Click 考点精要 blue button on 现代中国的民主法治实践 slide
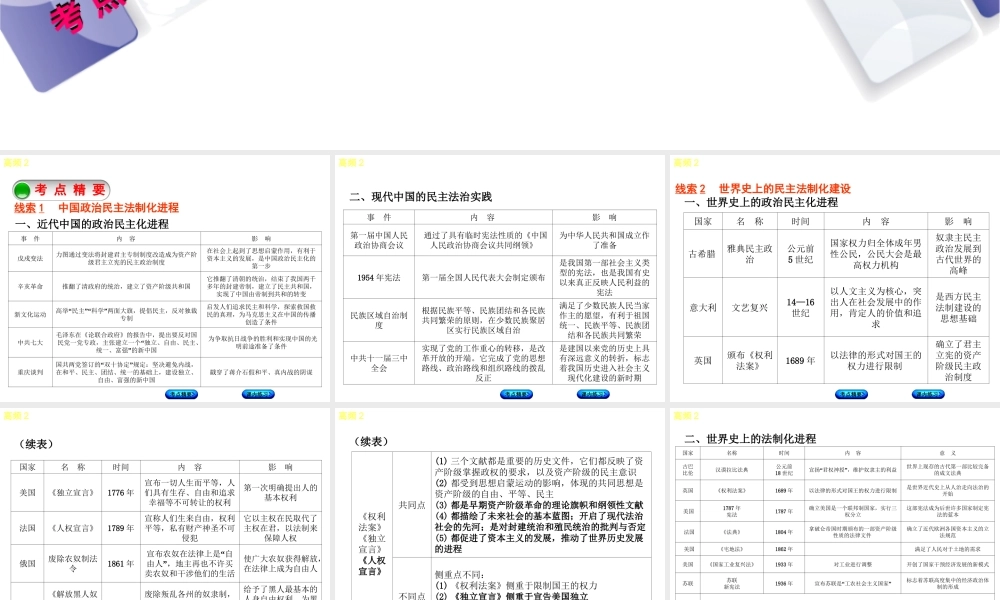This screenshot has width=1000, height=600. (517, 394)
